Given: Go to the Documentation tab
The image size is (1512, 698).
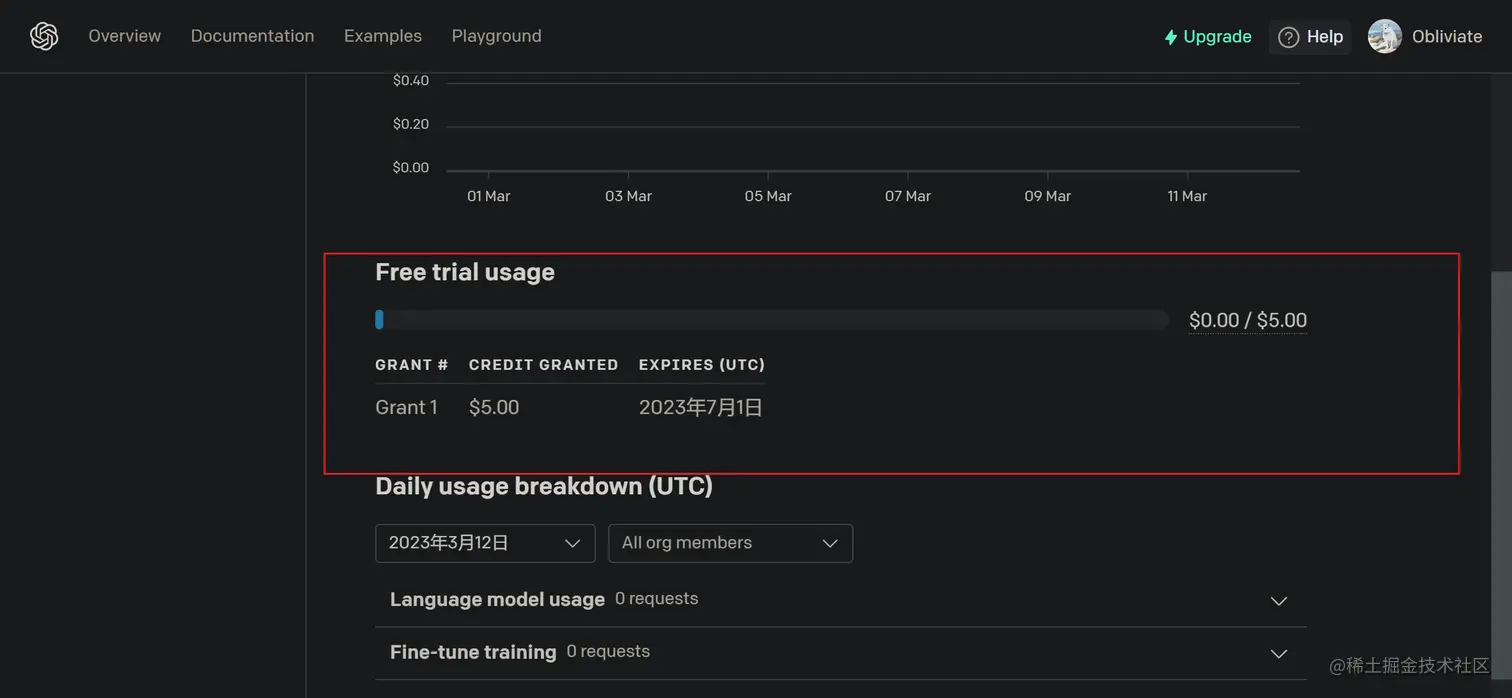Looking at the screenshot, I should coord(252,36).
